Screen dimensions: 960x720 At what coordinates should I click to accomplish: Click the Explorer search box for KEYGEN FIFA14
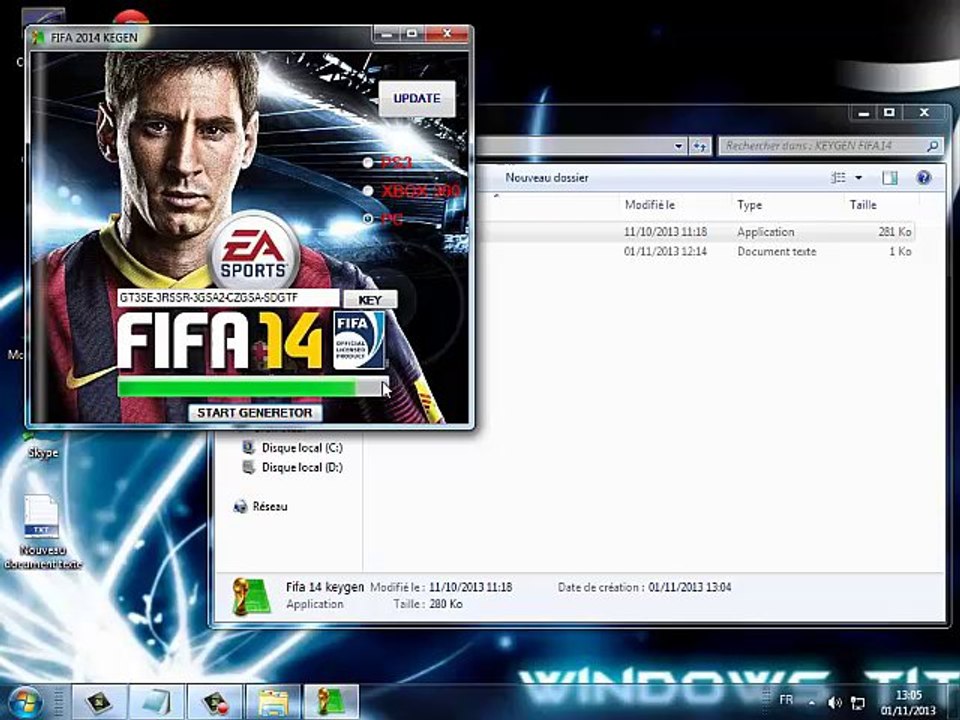[x=830, y=146]
